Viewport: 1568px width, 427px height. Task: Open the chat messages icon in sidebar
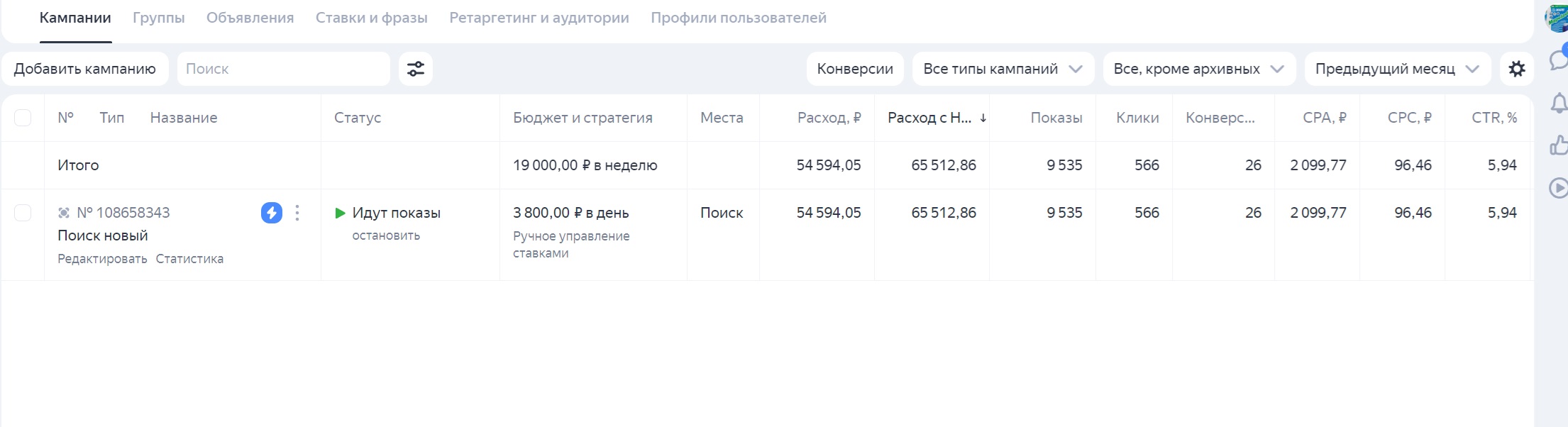point(1558,60)
